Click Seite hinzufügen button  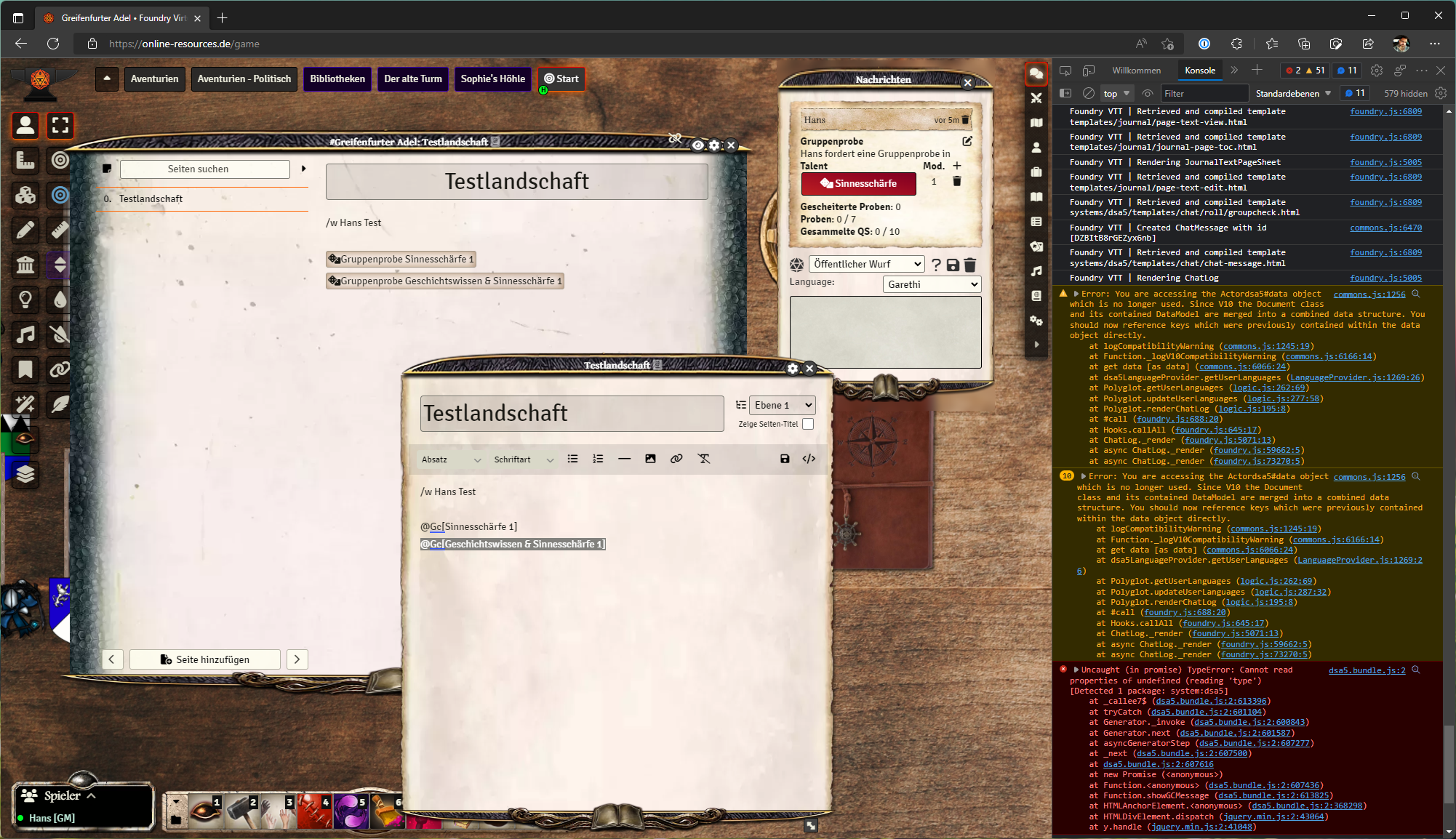(205, 659)
